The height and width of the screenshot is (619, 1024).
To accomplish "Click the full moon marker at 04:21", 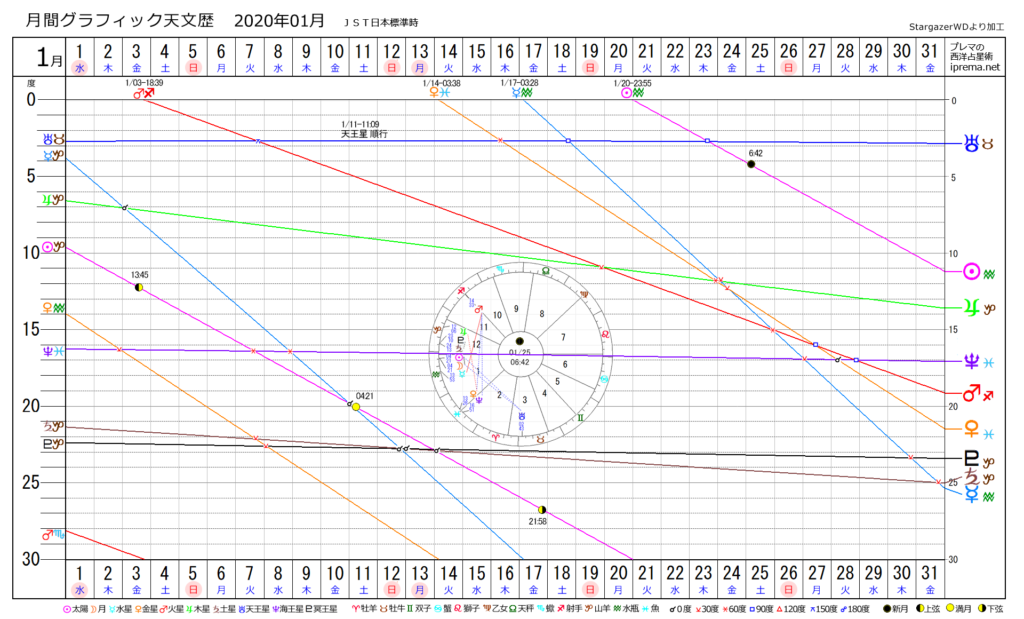I will (356, 407).
